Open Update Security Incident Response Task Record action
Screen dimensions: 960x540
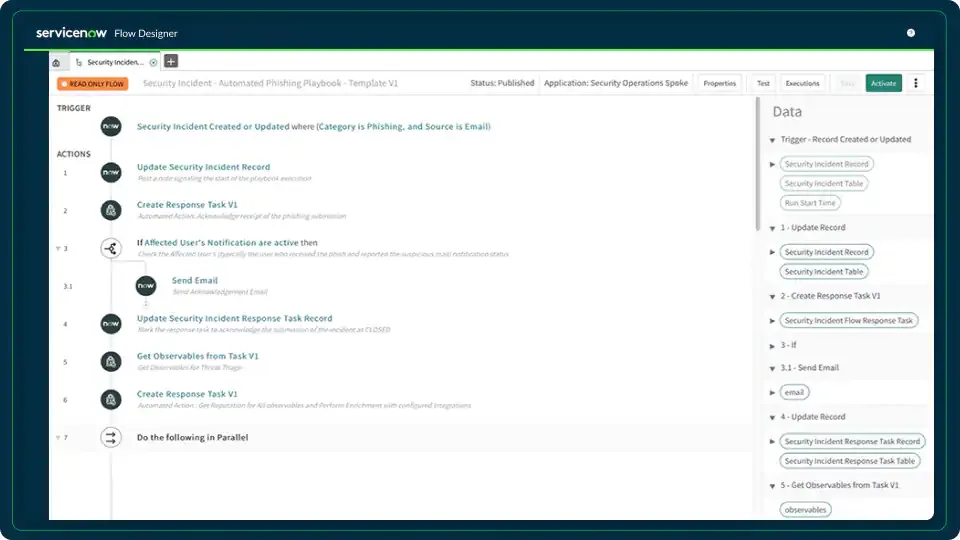coord(234,318)
